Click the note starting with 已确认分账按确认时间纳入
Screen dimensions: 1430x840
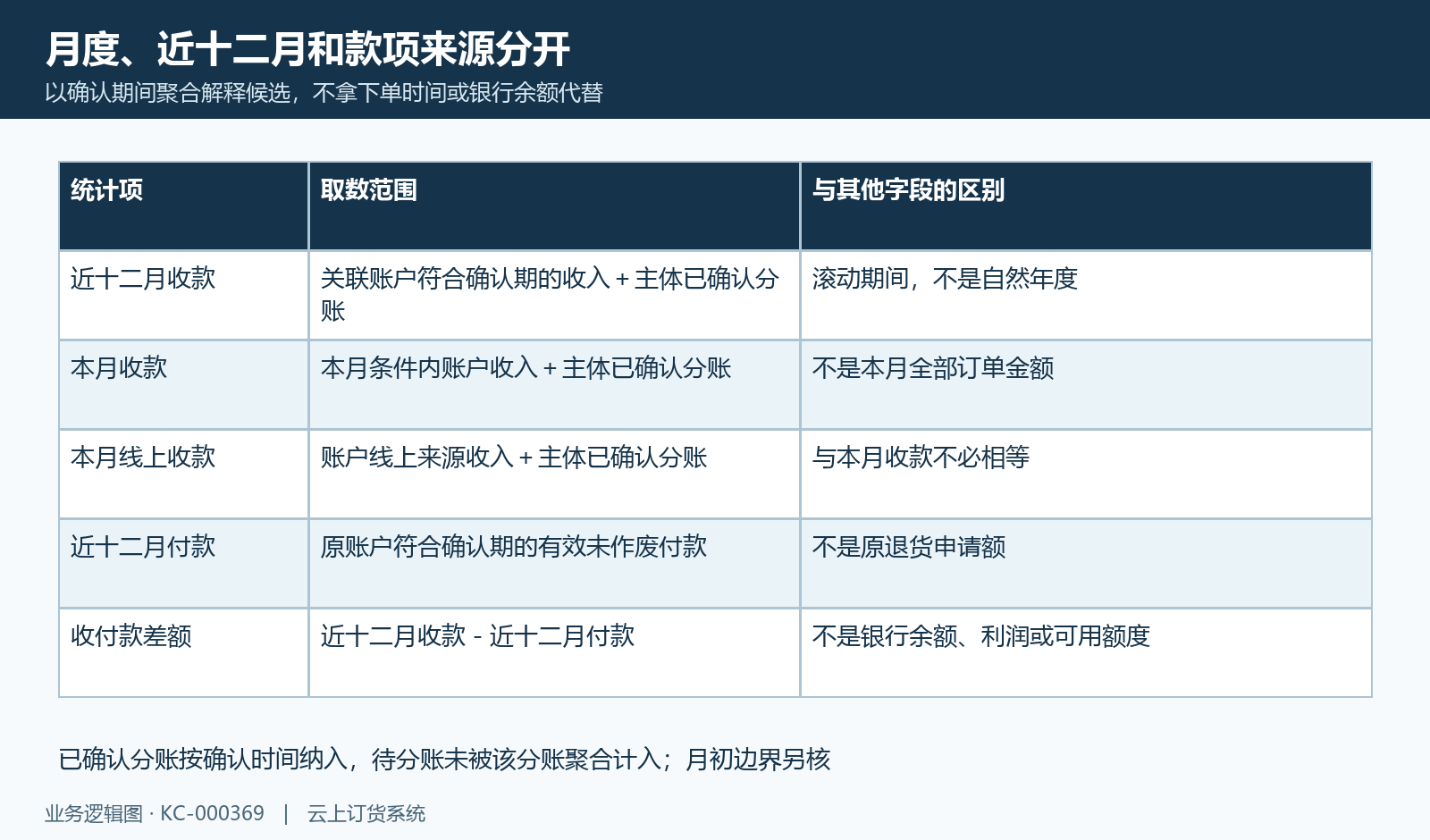coord(445,760)
